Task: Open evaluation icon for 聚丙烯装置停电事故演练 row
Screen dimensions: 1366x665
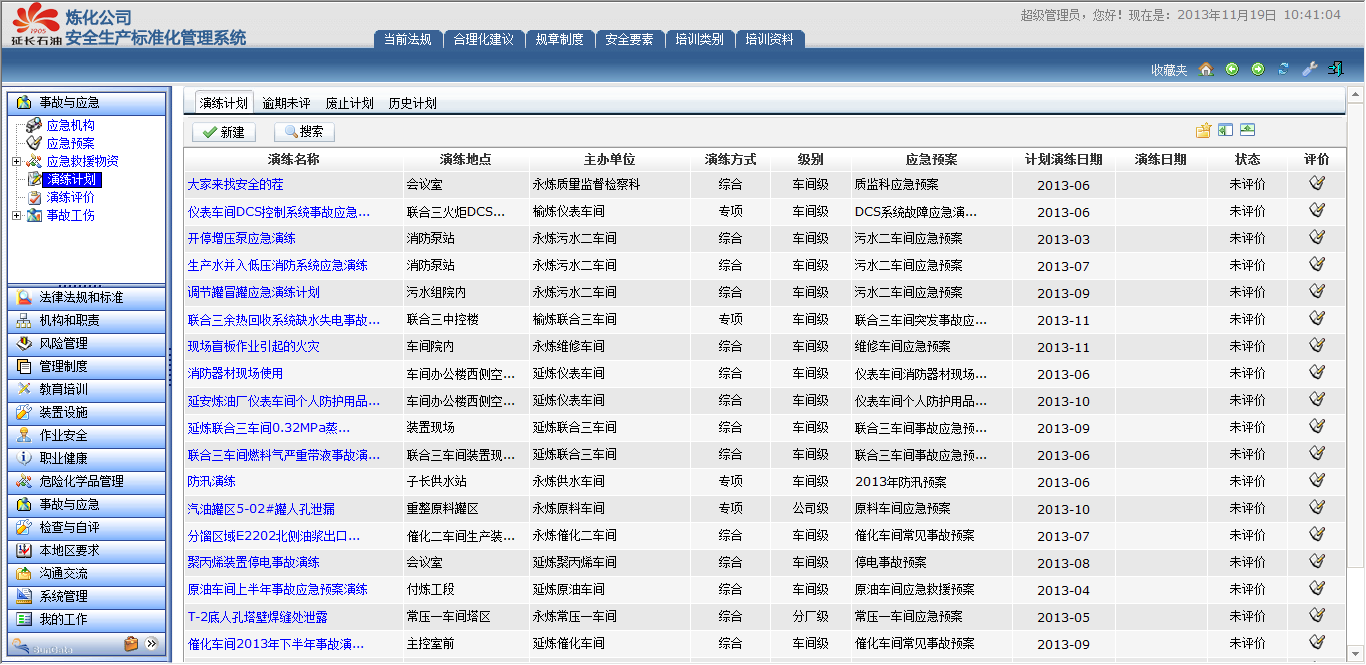Action: click(x=1317, y=561)
